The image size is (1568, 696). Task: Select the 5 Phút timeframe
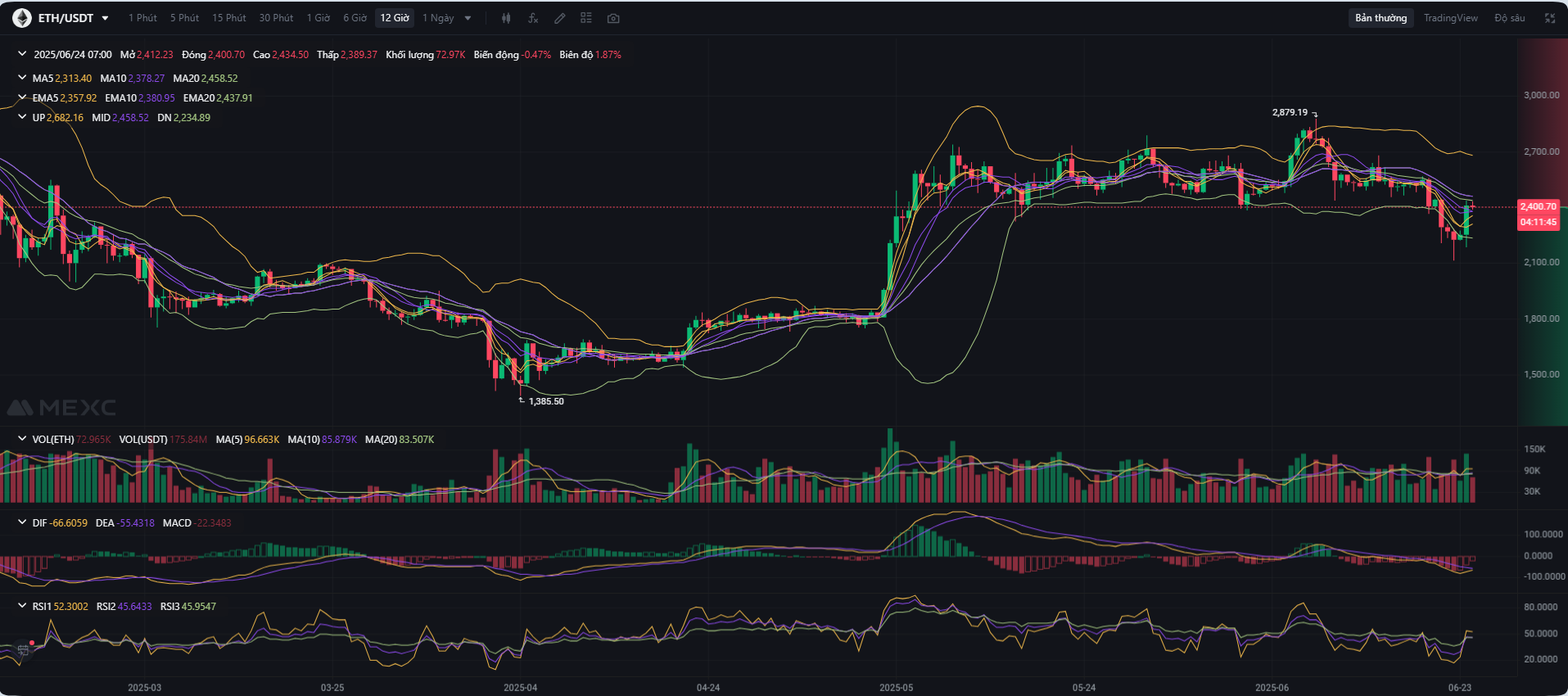[x=184, y=18]
